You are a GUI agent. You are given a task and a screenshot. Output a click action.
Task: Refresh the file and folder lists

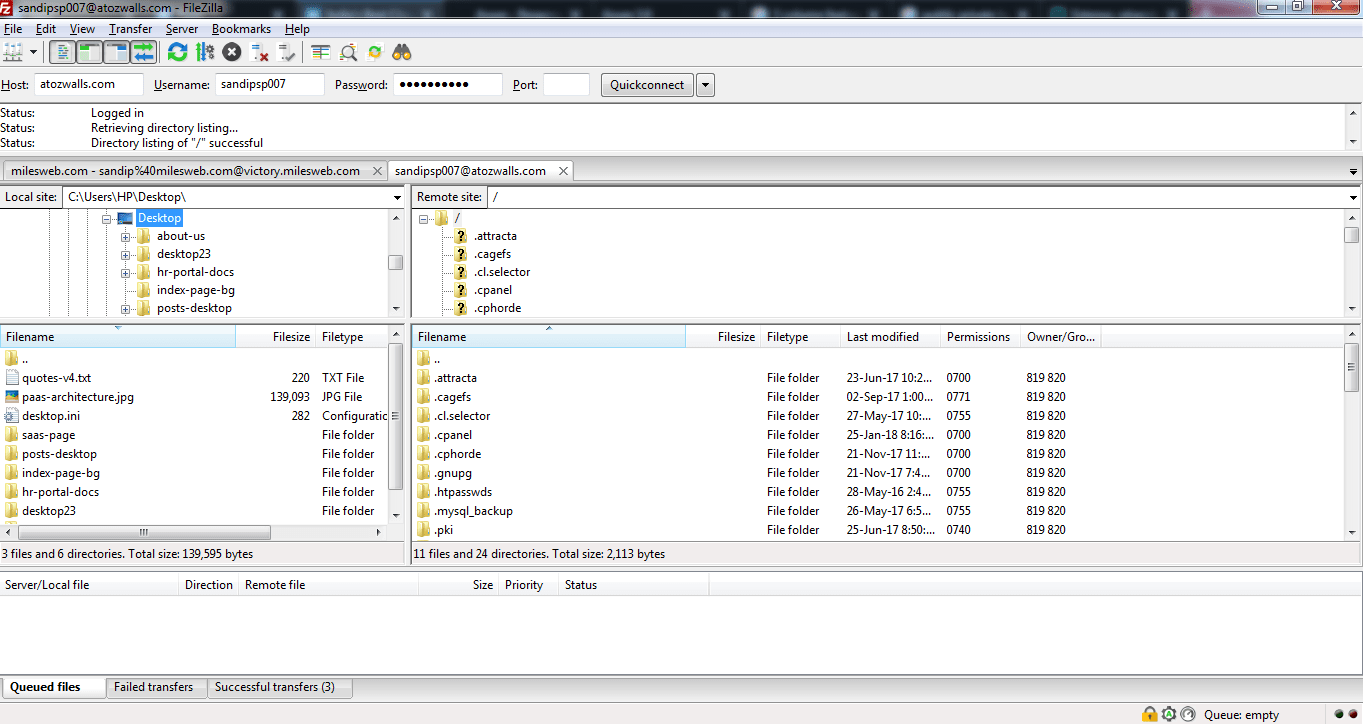click(x=177, y=52)
